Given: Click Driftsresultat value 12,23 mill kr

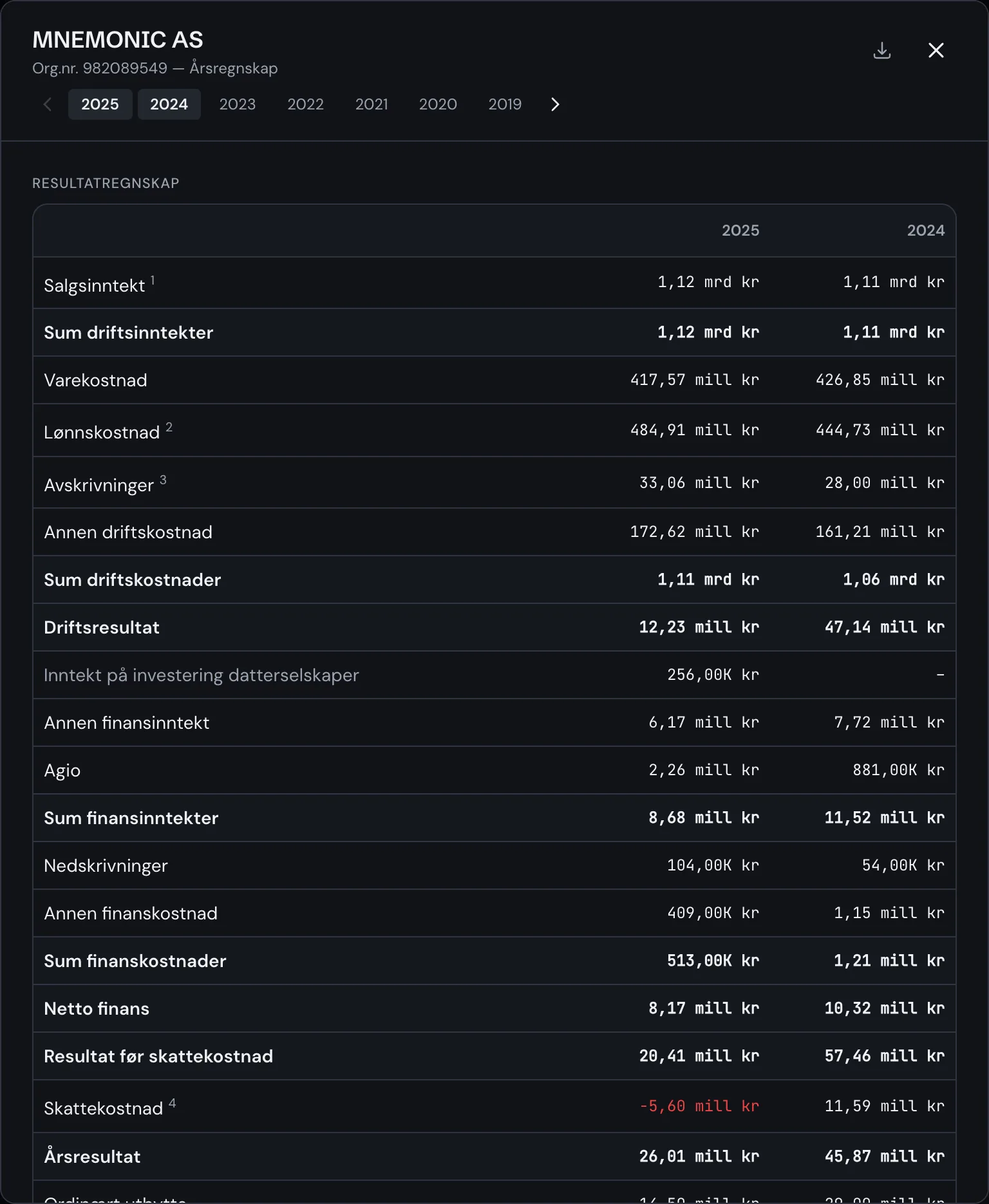Looking at the screenshot, I should [x=699, y=627].
